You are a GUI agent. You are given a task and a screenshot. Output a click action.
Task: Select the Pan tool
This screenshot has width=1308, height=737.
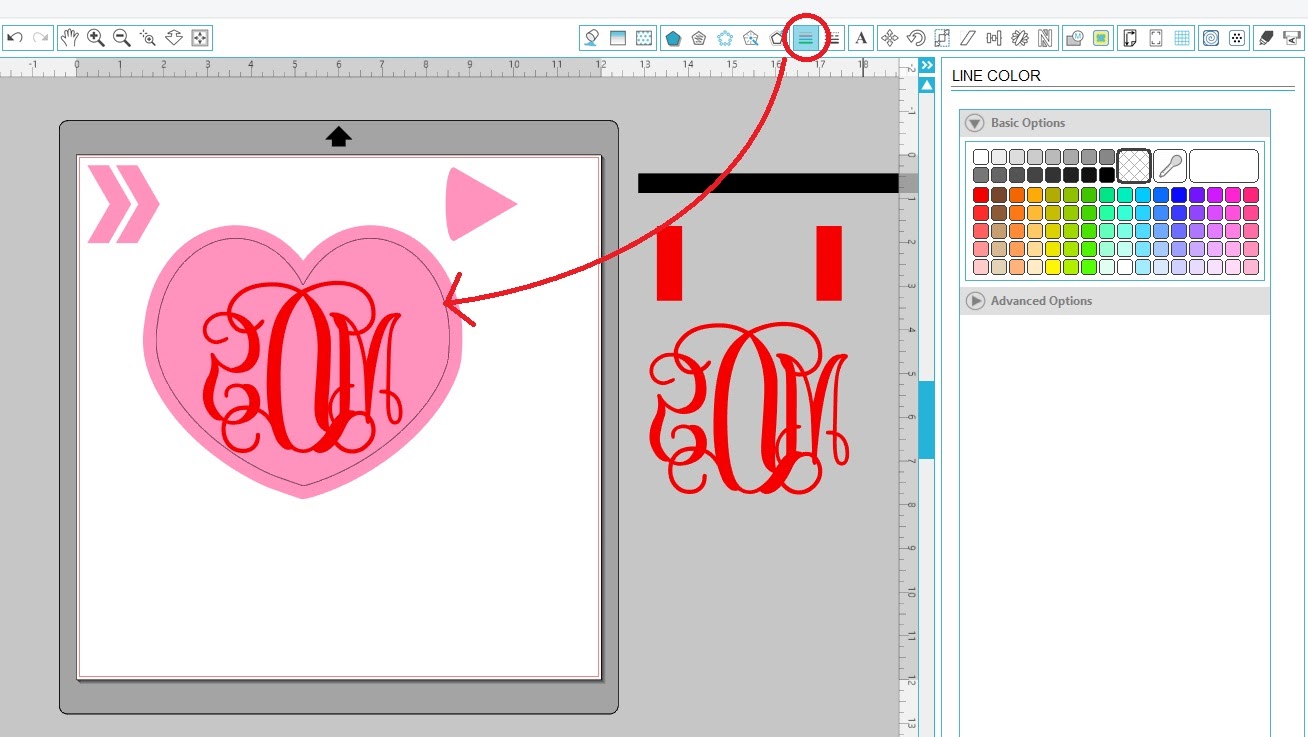pyautogui.click(x=71, y=37)
